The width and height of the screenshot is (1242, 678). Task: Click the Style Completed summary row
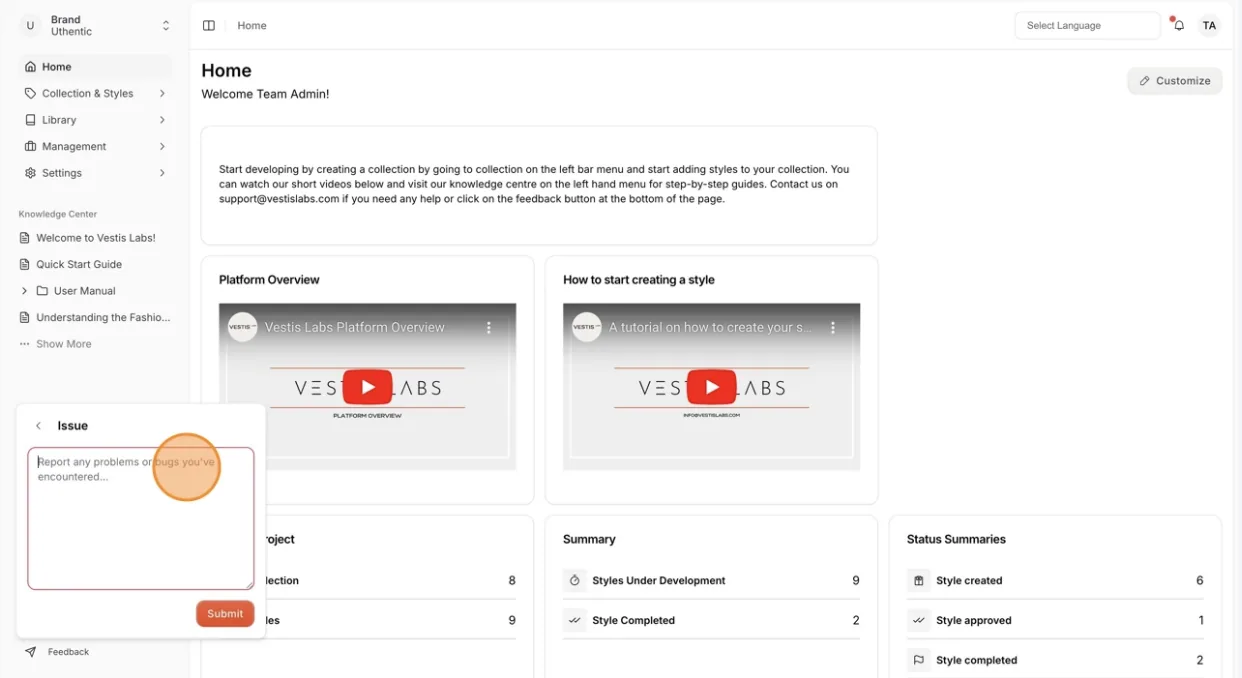coord(711,621)
